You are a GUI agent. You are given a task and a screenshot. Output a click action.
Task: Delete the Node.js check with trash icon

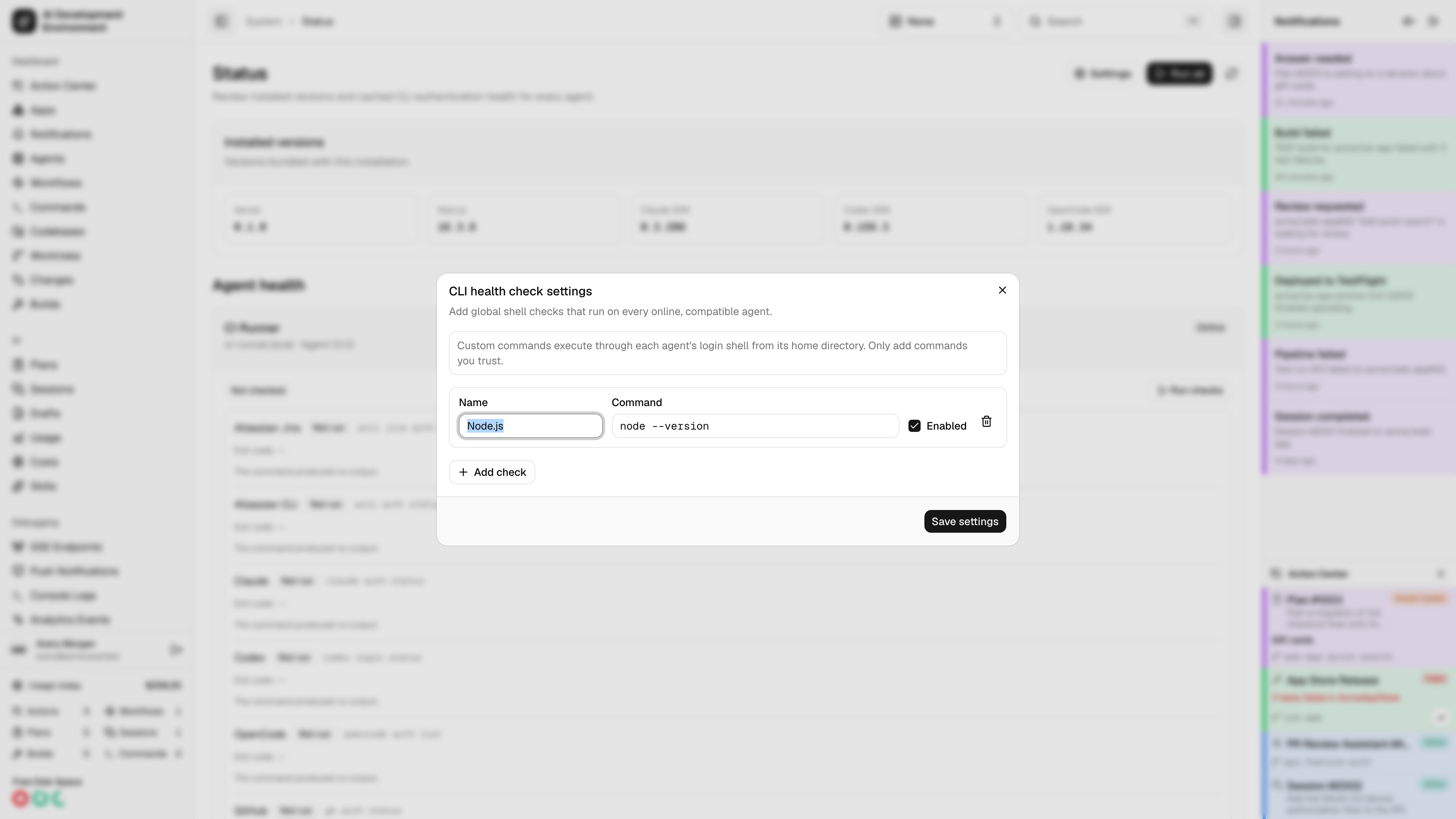[986, 422]
